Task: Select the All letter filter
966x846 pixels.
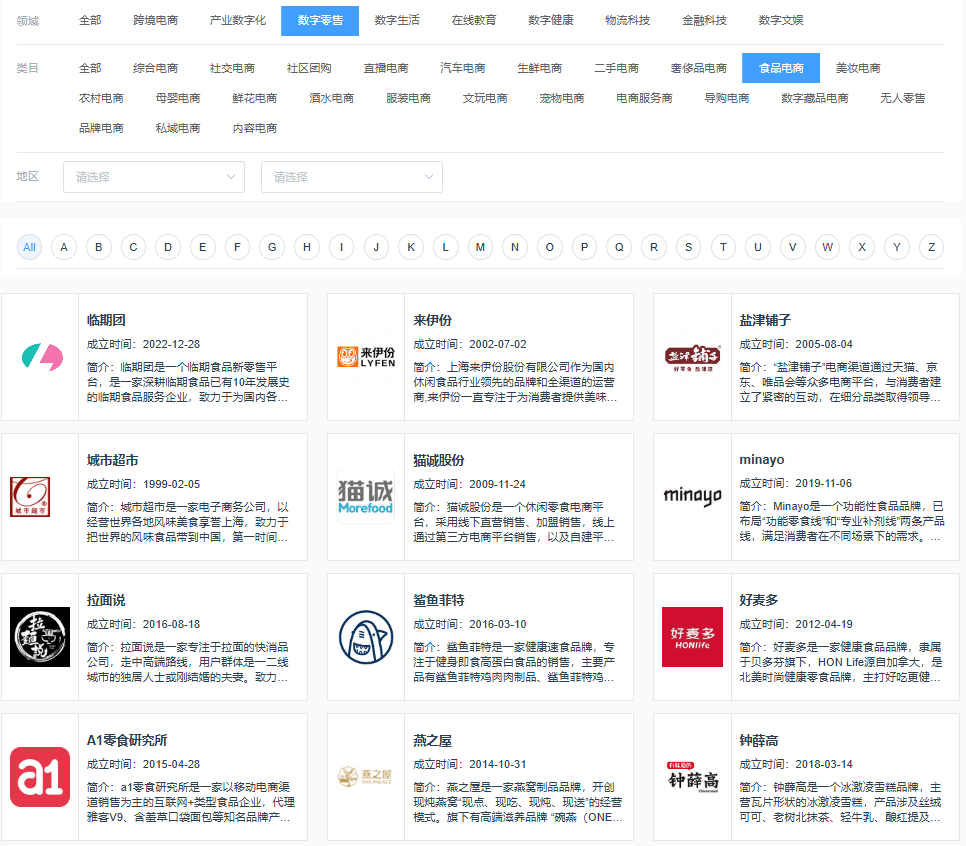Action: click(x=30, y=247)
